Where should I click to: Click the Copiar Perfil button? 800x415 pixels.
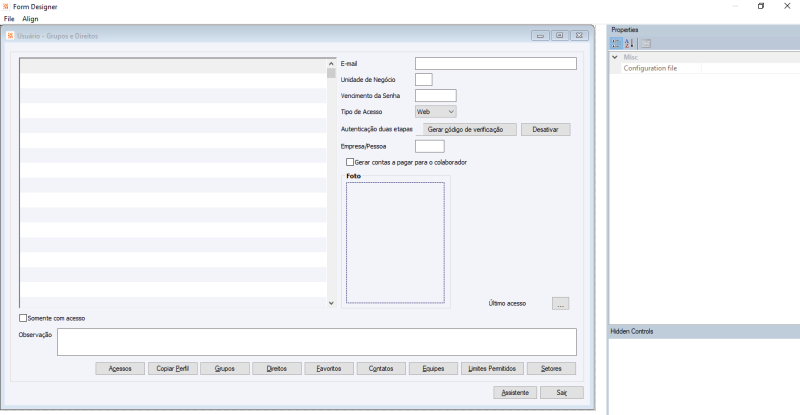pos(172,369)
